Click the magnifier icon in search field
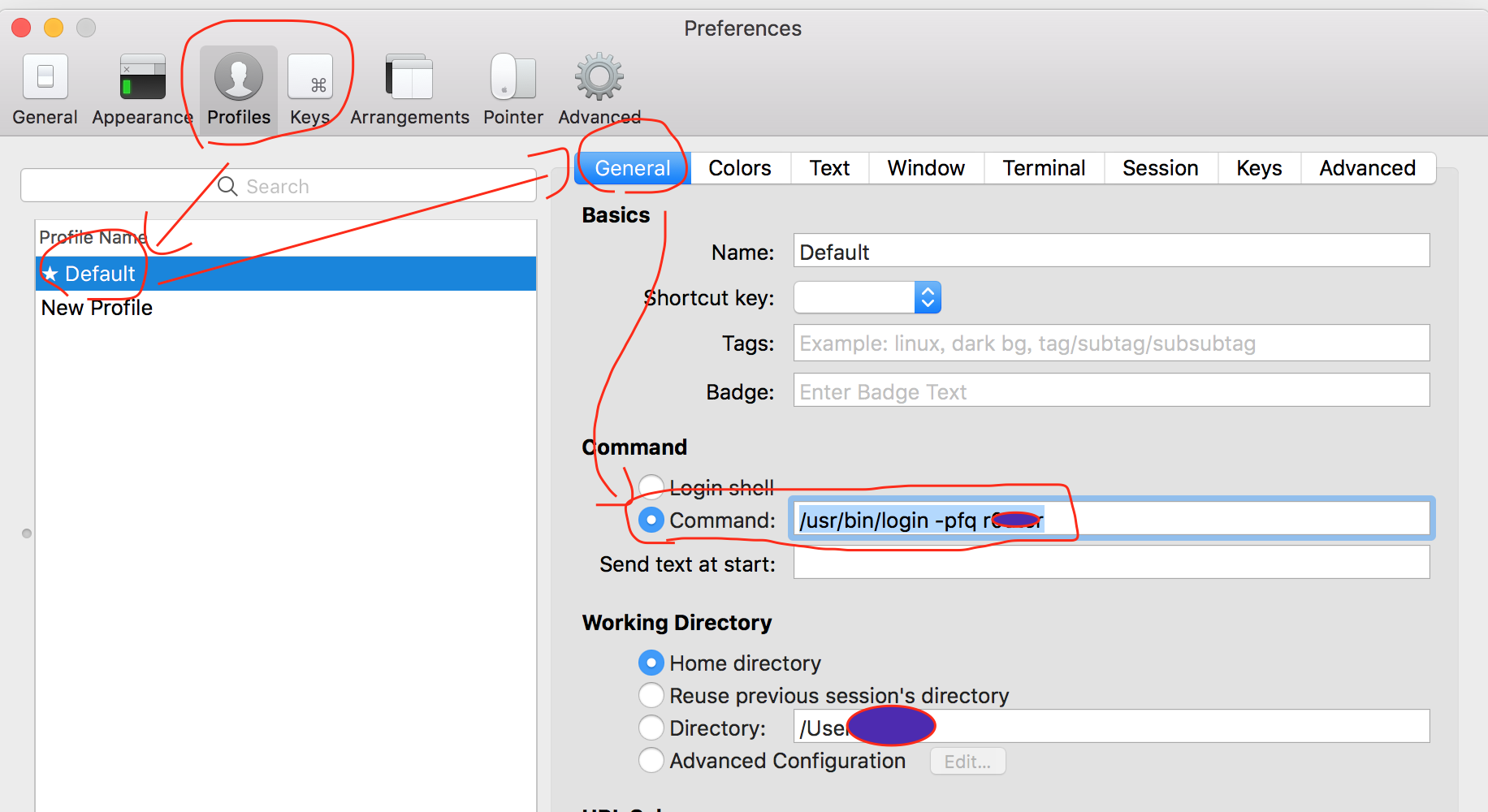Image resolution: width=1488 pixels, height=812 pixels. (x=227, y=187)
